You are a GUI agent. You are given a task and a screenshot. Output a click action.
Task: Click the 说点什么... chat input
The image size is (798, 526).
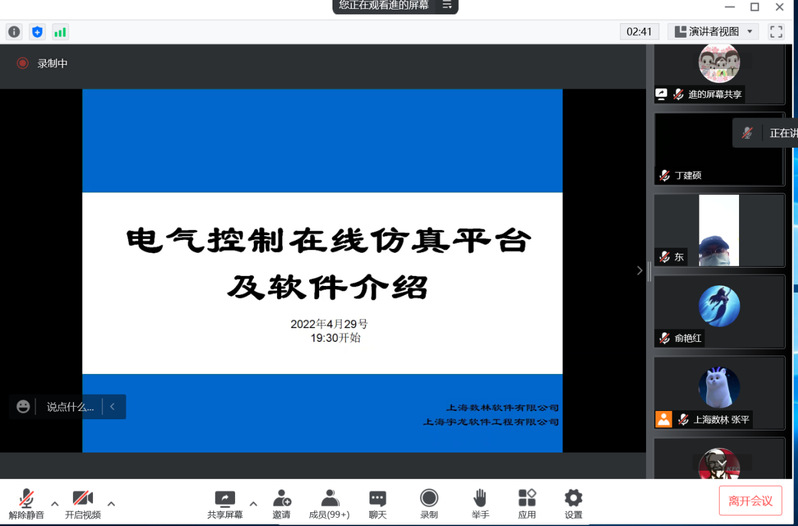(x=70, y=407)
